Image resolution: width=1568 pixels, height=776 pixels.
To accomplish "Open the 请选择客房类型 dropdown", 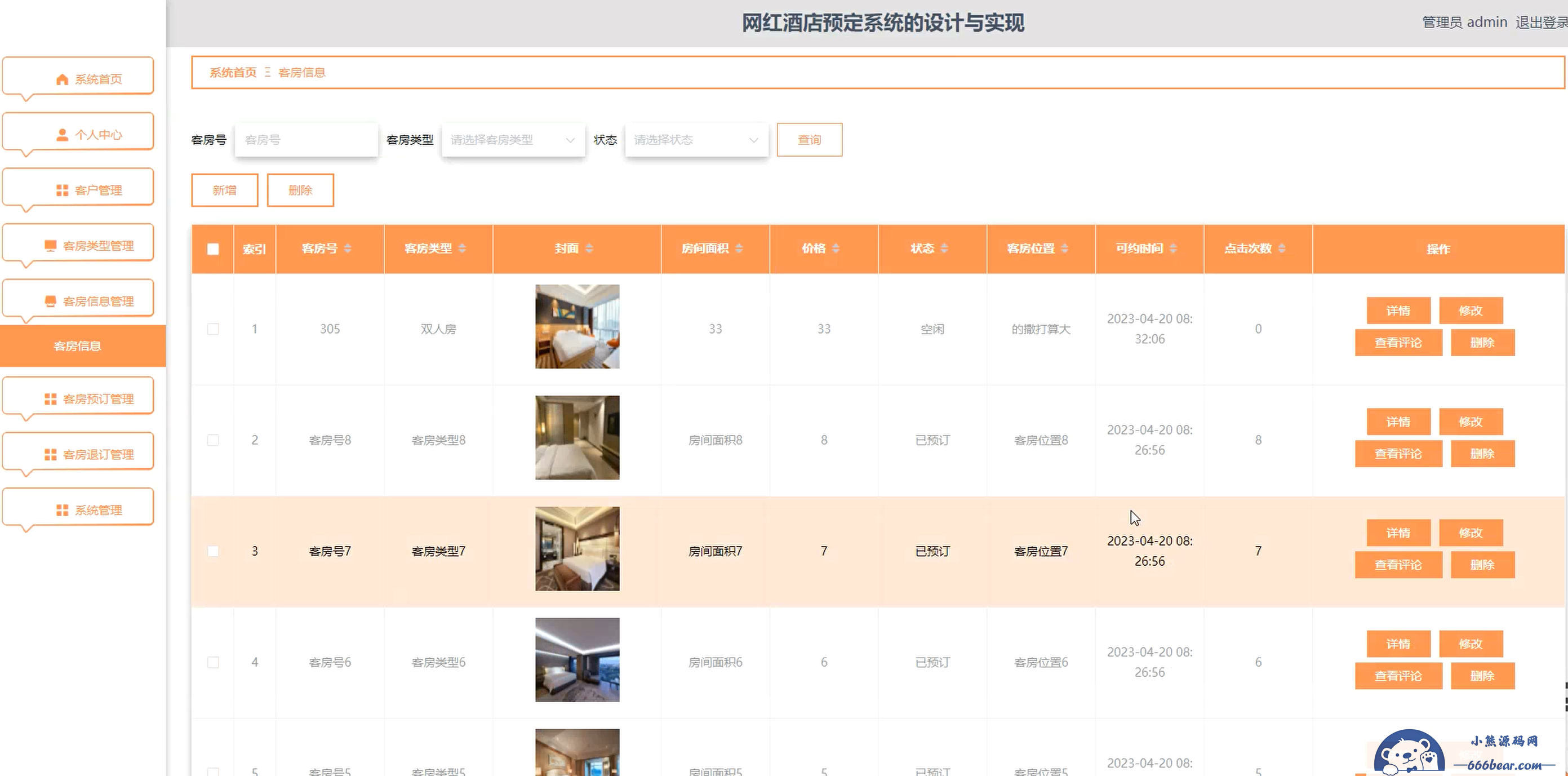I will tap(513, 140).
